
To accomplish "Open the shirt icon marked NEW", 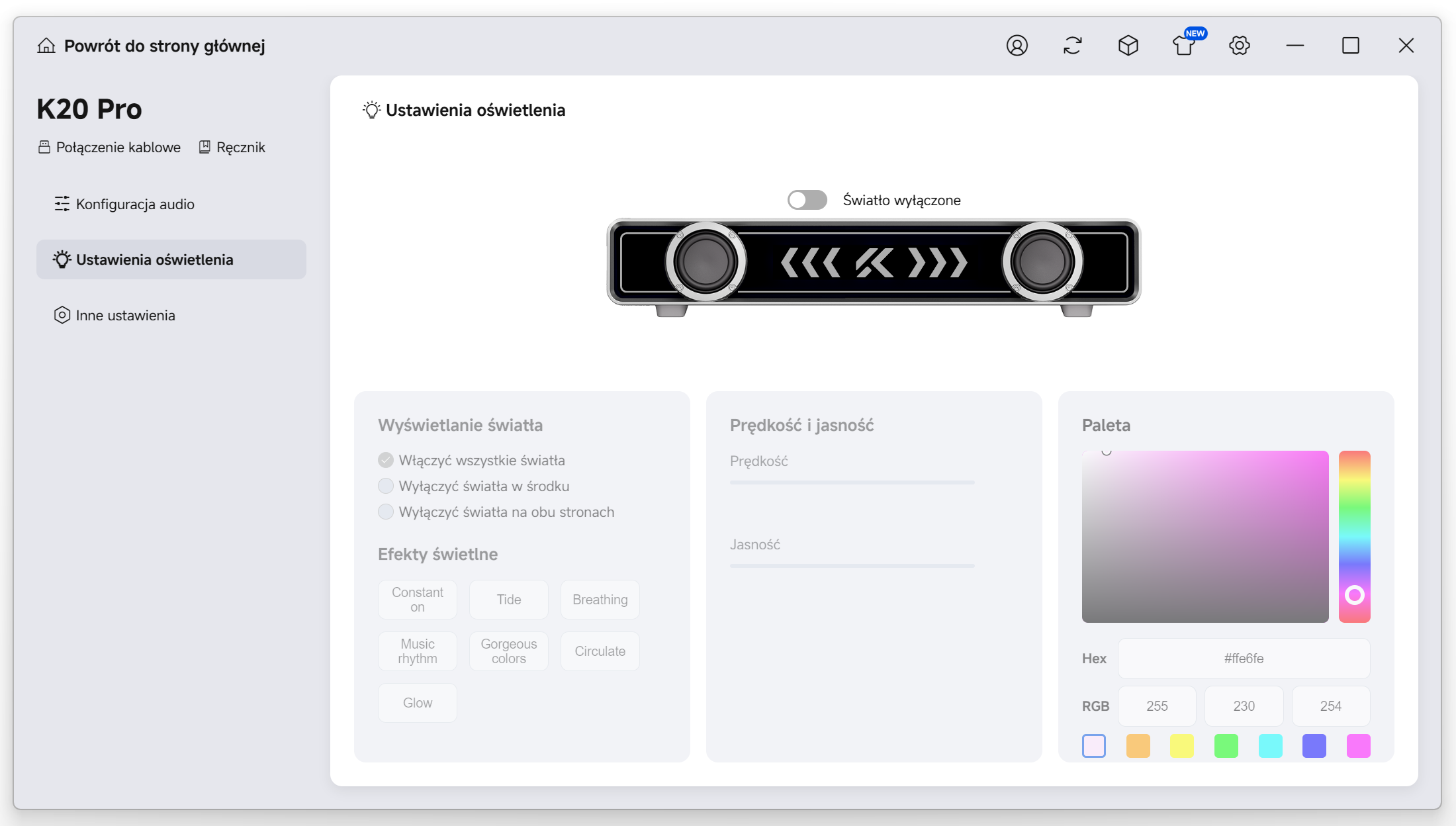I will pyautogui.click(x=1184, y=46).
